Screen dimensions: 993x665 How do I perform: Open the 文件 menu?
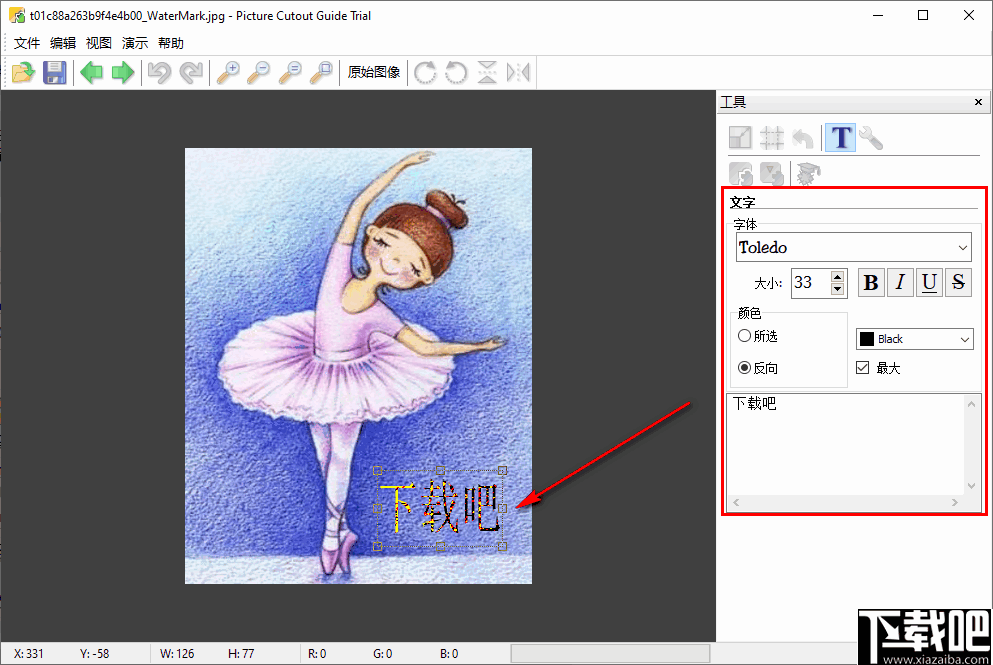pyautogui.click(x=27, y=43)
